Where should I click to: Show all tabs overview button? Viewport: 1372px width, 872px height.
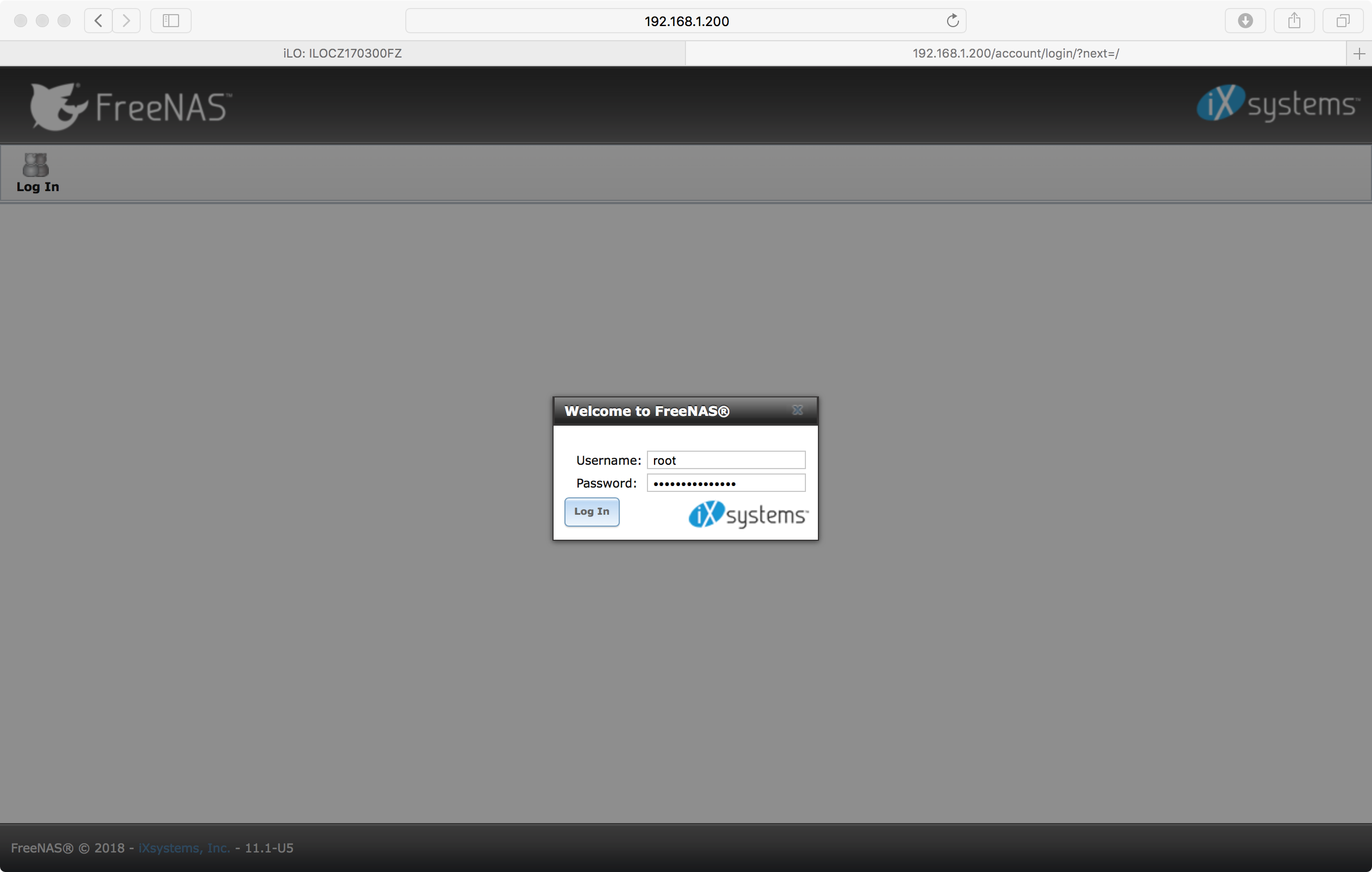click(1342, 21)
